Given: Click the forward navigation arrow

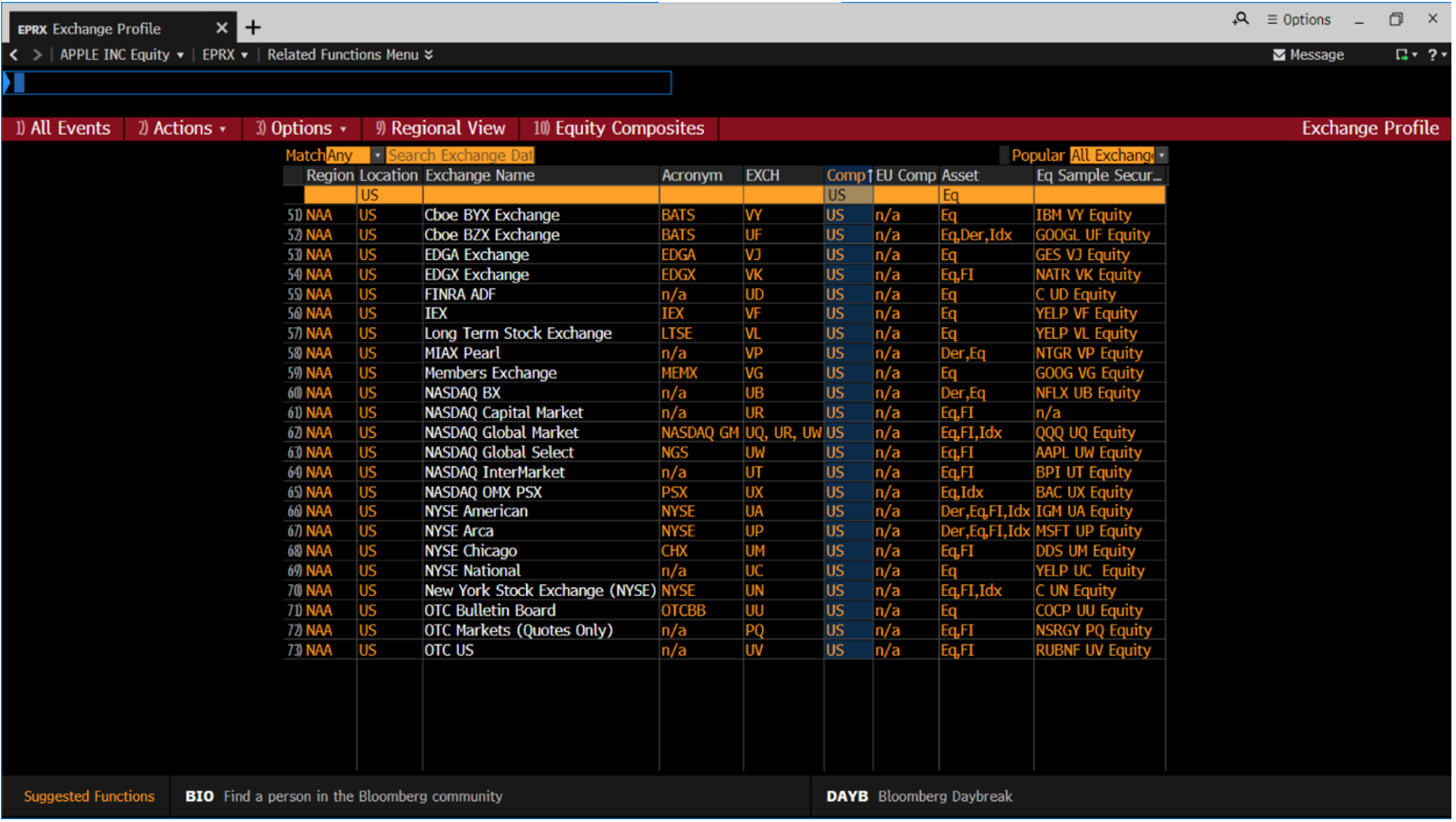Looking at the screenshot, I should 37,55.
